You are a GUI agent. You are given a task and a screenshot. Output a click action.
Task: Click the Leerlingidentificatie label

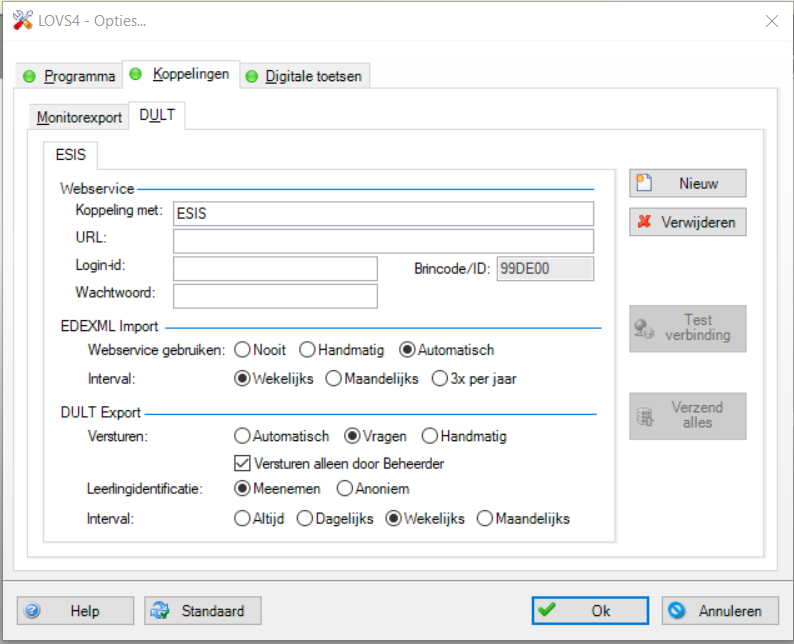pyautogui.click(x=145, y=489)
